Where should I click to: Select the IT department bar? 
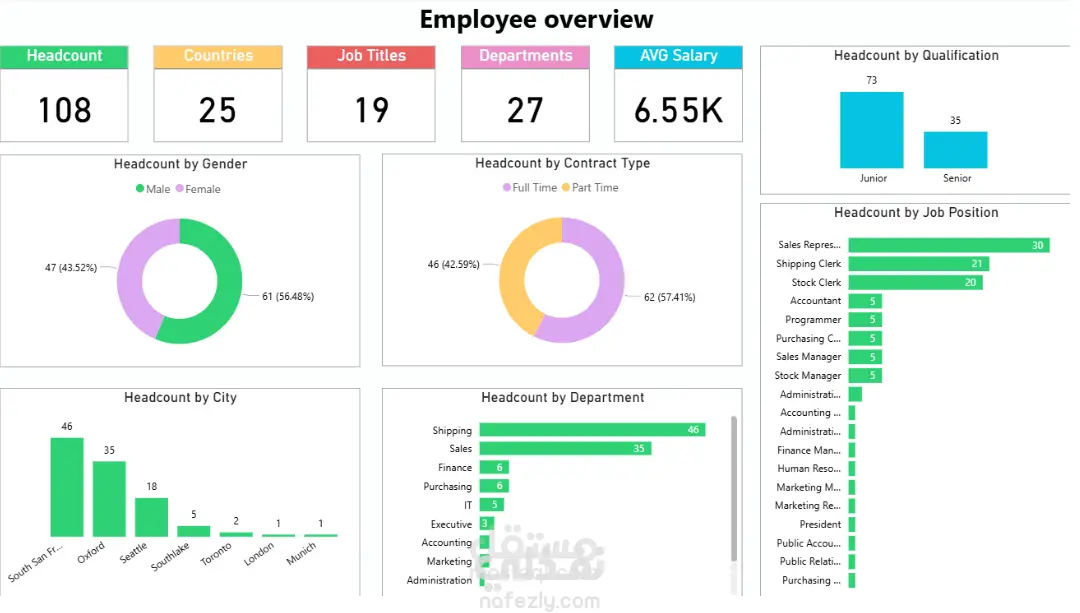point(492,505)
